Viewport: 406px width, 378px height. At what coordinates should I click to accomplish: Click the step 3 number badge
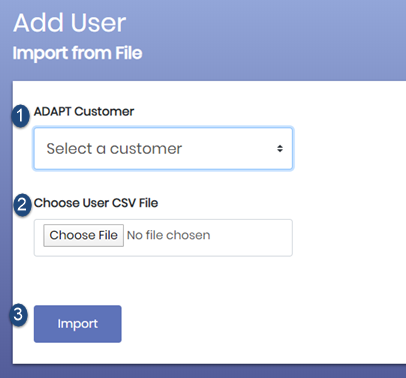click(x=18, y=315)
